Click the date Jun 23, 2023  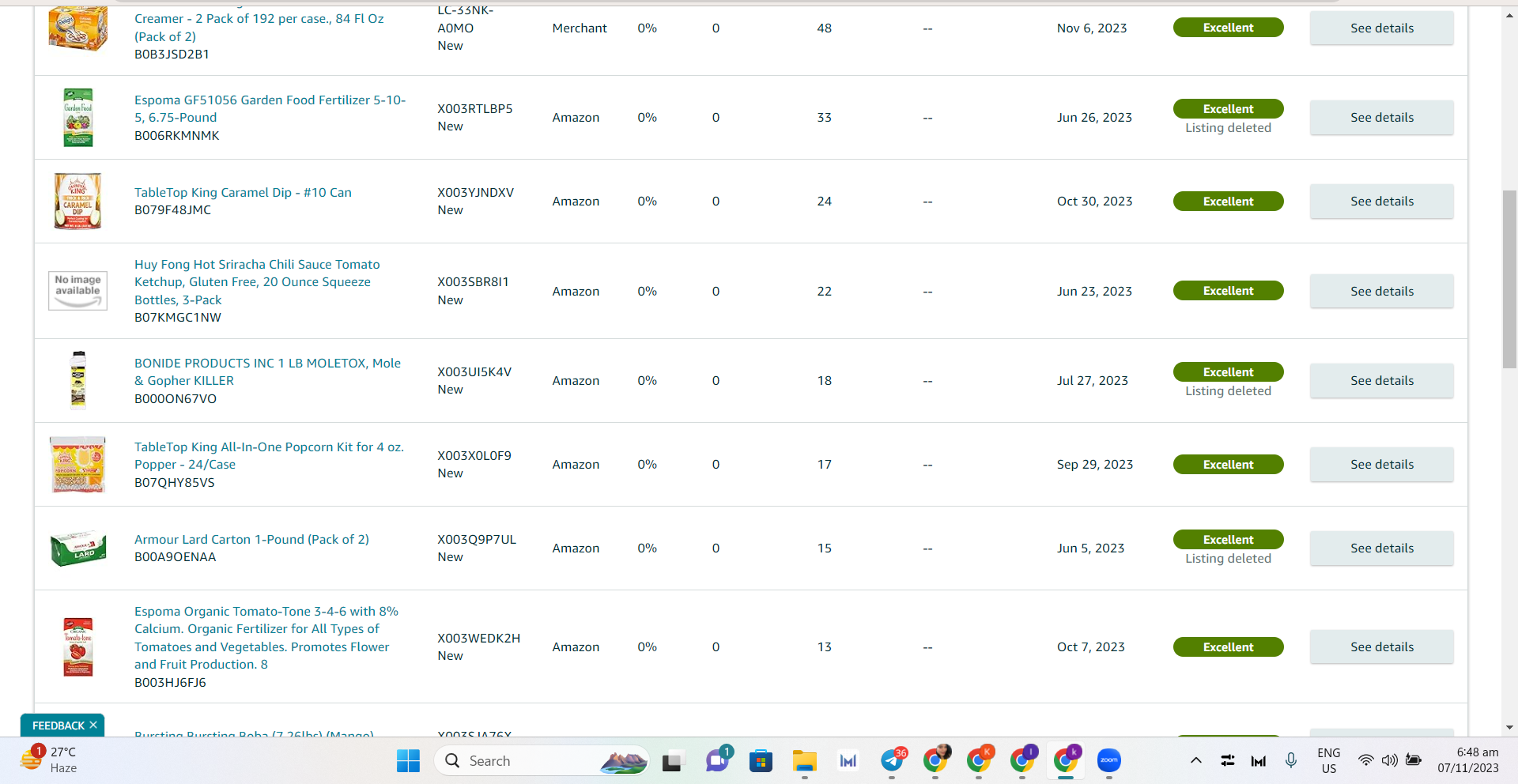coord(1094,292)
